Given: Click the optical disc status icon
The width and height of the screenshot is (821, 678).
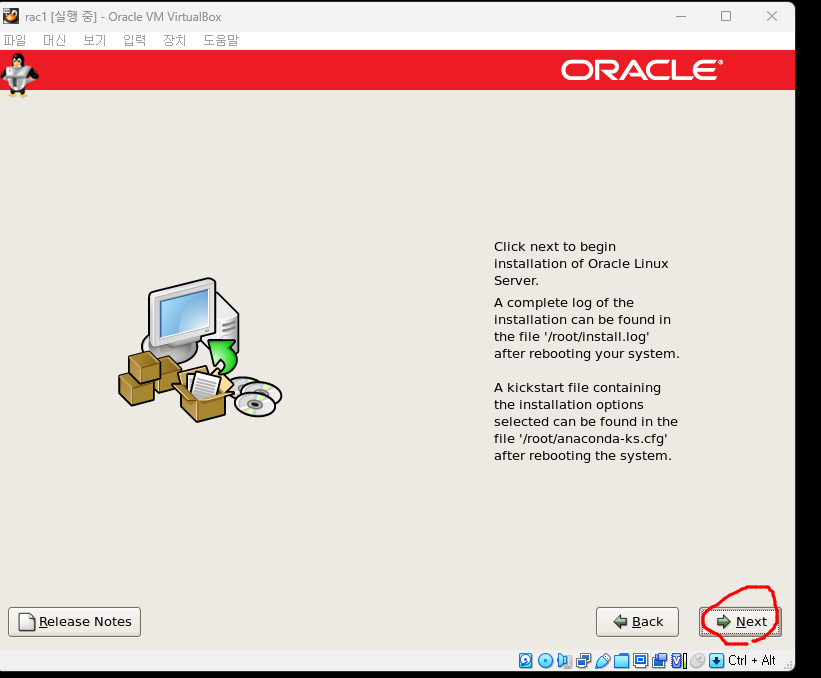Looking at the screenshot, I should point(545,661).
